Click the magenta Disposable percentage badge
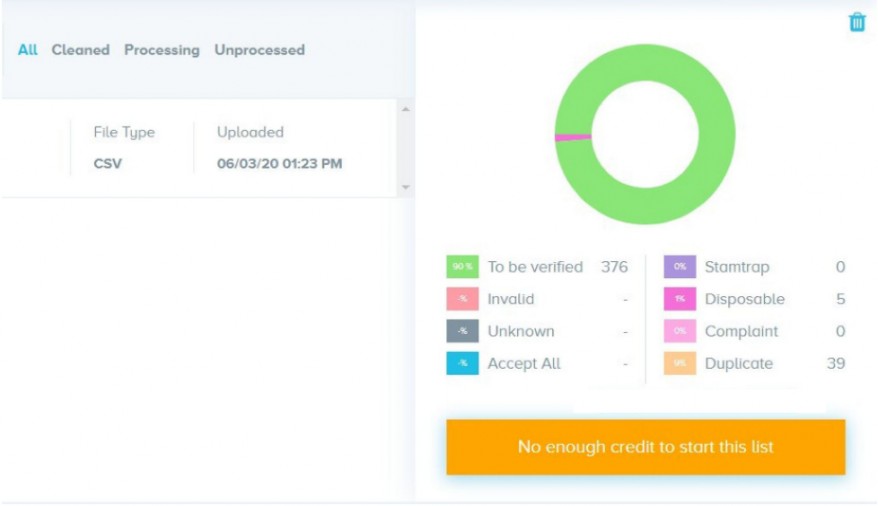Image resolution: width=878 pixels, height=506 pixels. (679, 299)
